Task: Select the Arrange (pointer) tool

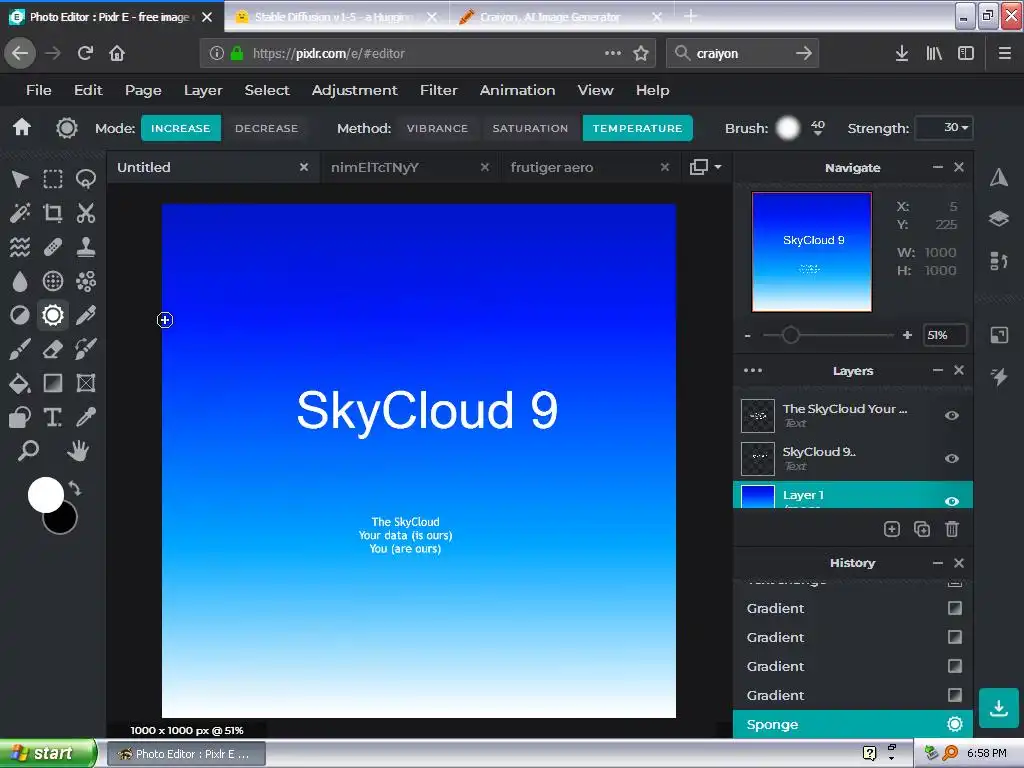Action: 20,179
